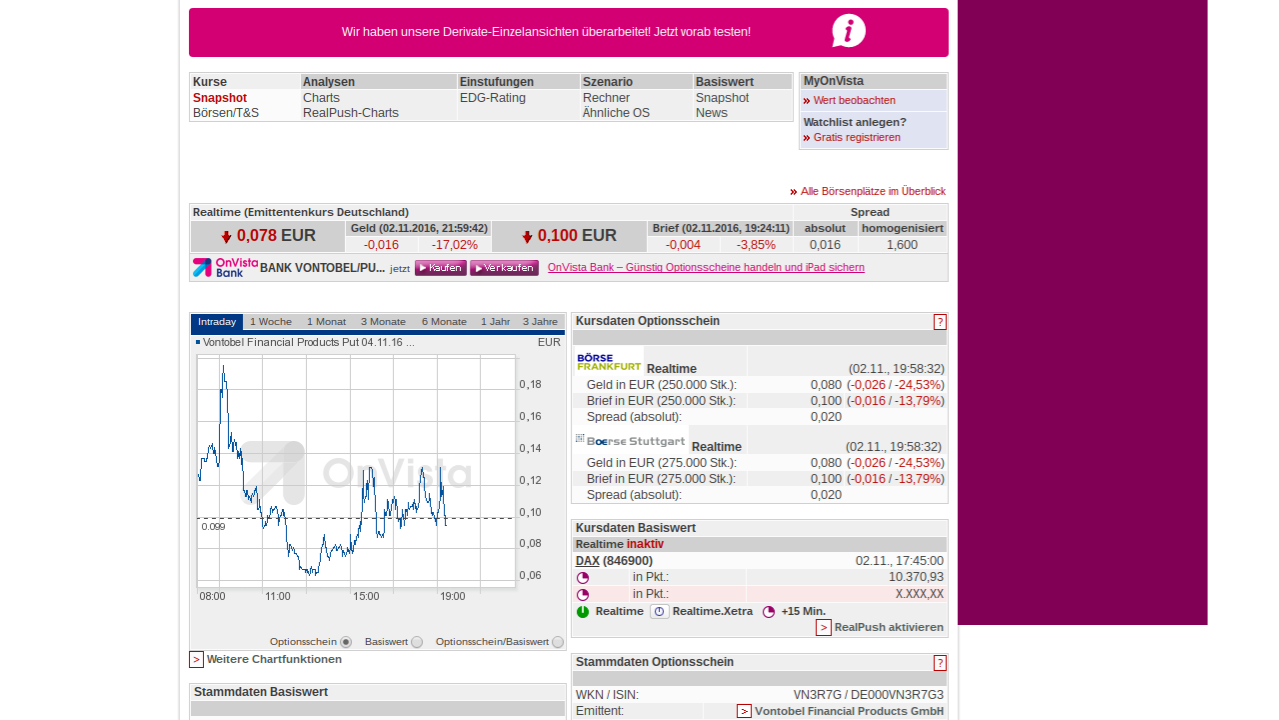Screen dimensions: 1279x720
Task: Open help icon for Kursdaten Optionsschein
Action: click(940, 322)
